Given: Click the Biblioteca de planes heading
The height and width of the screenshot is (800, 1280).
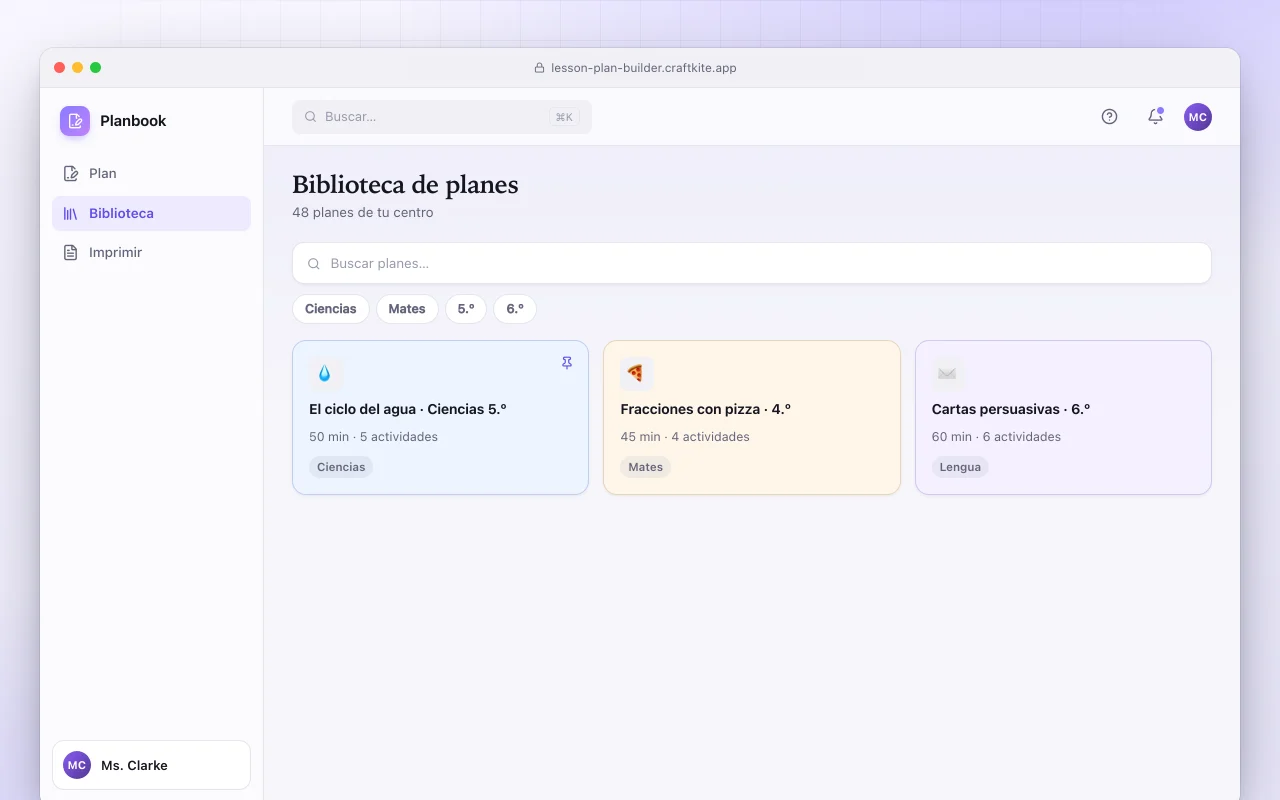Looking at the screenshot, I should 405,185.
